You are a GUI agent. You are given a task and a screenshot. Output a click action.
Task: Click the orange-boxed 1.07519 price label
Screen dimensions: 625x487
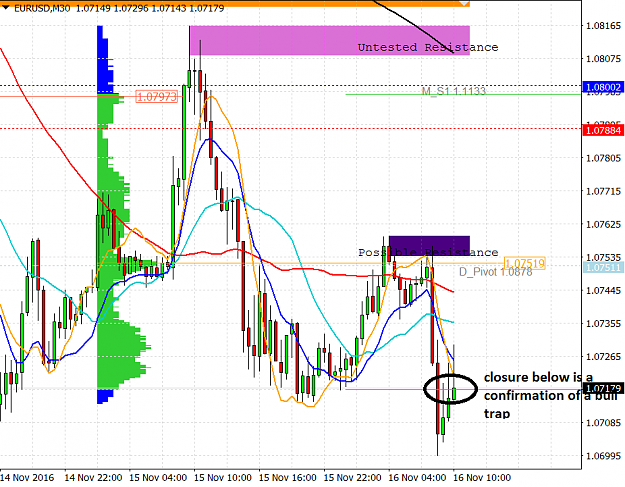pyautogui.click(x=525, y=263)
